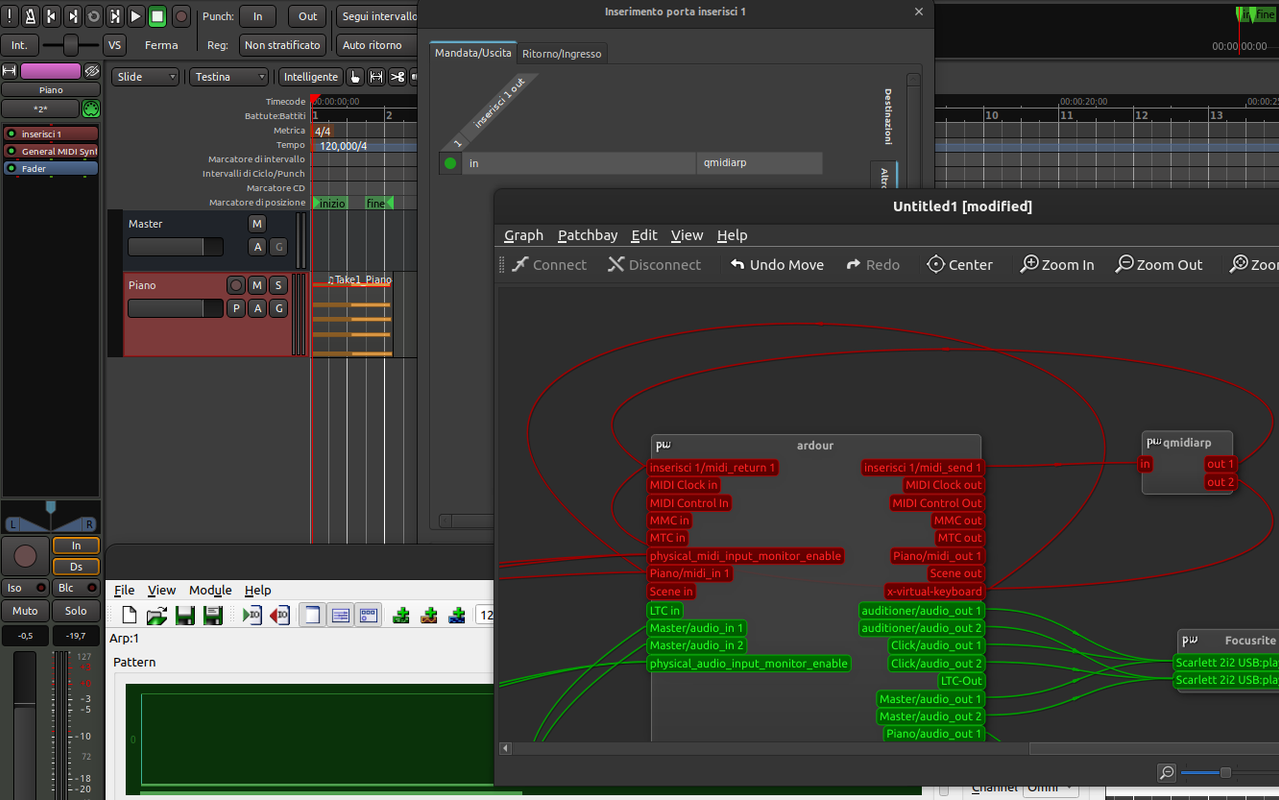Open the Edit menu in patchbay window
Viewport: 1279px width, 800px height.
[x=644, y=235]
